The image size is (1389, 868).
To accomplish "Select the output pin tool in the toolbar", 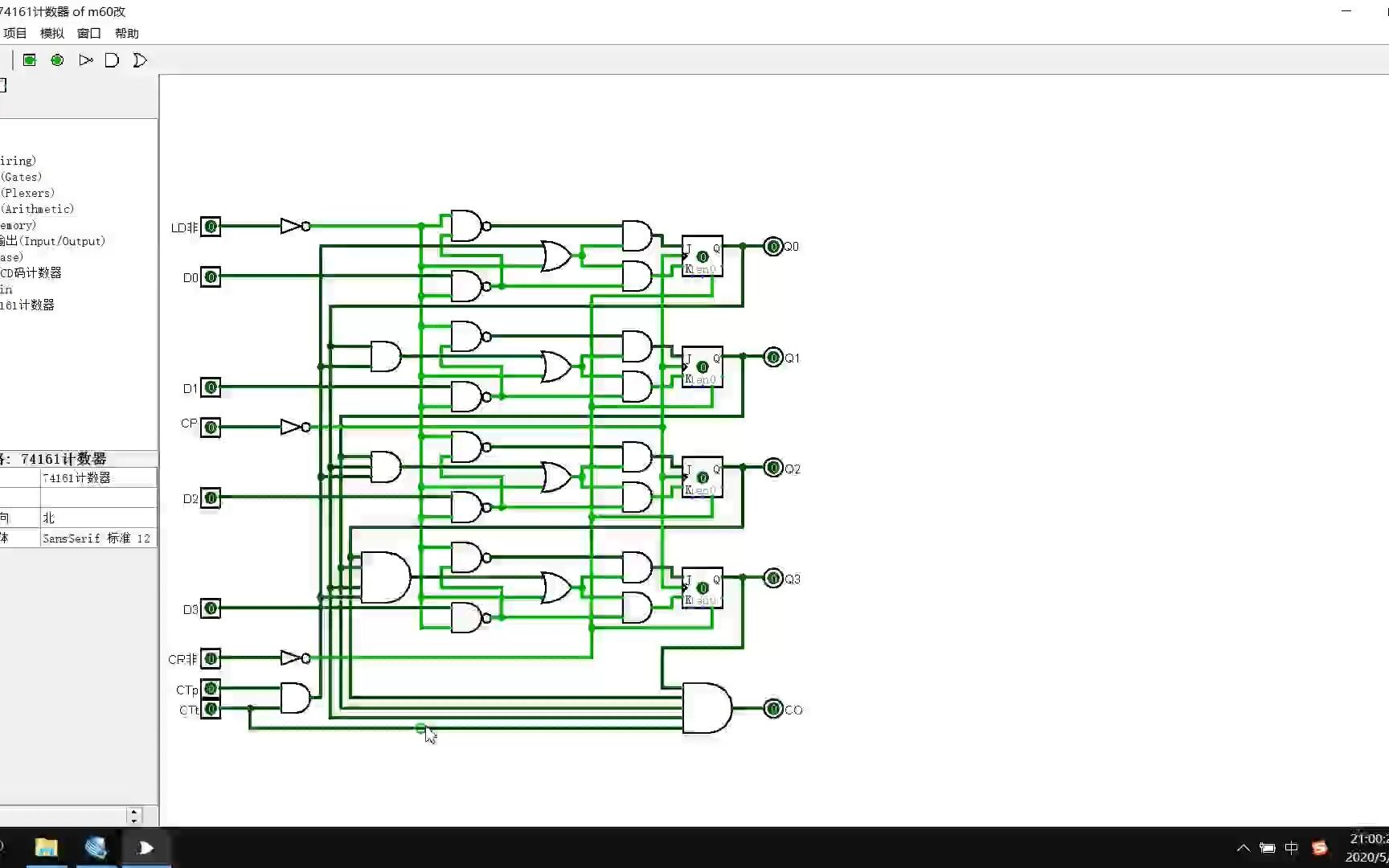I will [x=56, y=59].
